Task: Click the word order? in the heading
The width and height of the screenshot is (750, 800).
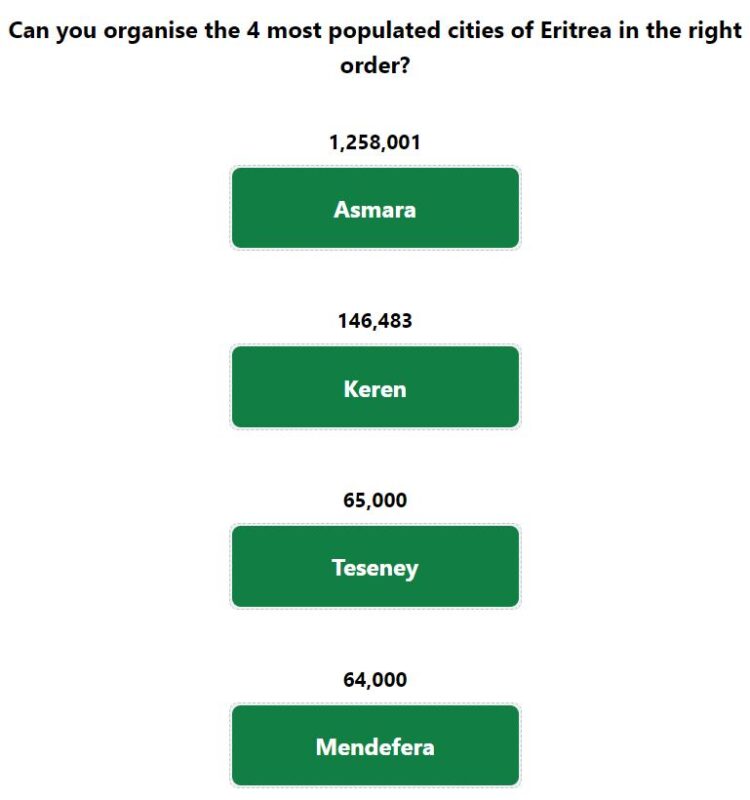Action: (x=375, y=66)
